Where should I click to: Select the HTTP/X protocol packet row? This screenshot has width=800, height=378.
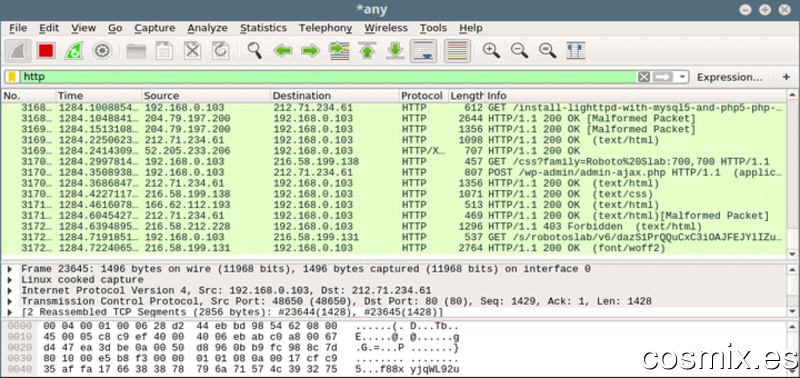393,151
